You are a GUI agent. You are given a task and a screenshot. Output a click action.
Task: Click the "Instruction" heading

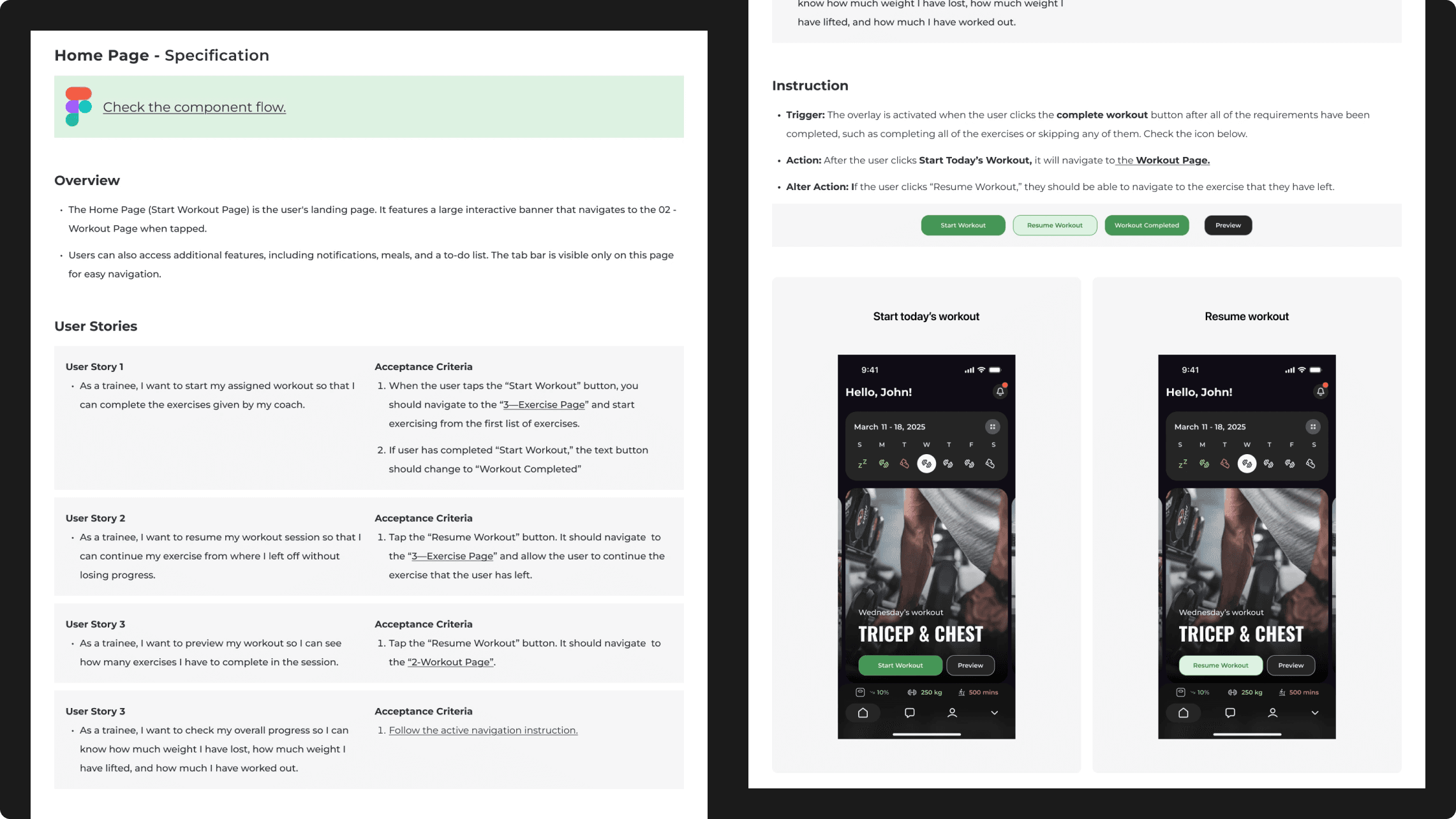click(x=810, y=85)
